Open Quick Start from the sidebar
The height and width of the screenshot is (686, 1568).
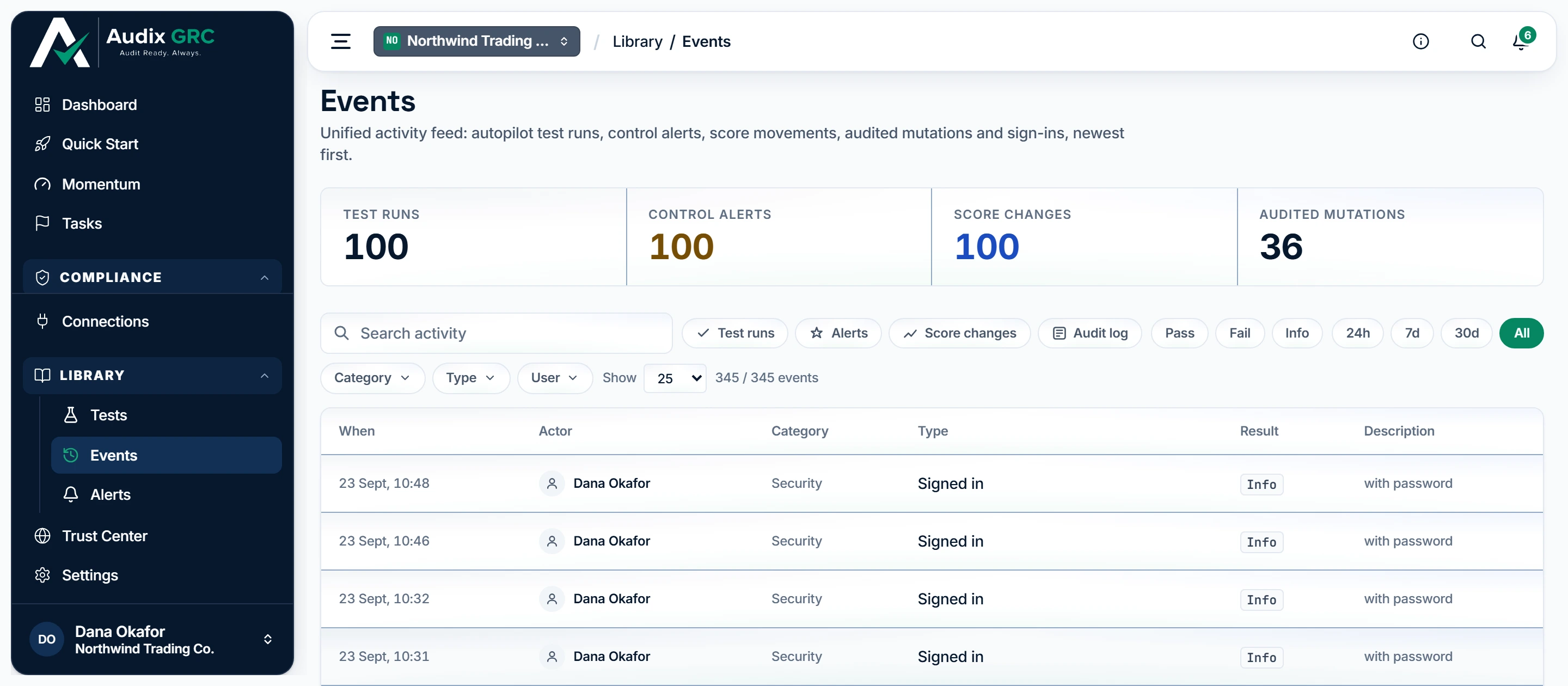[152, 144]
